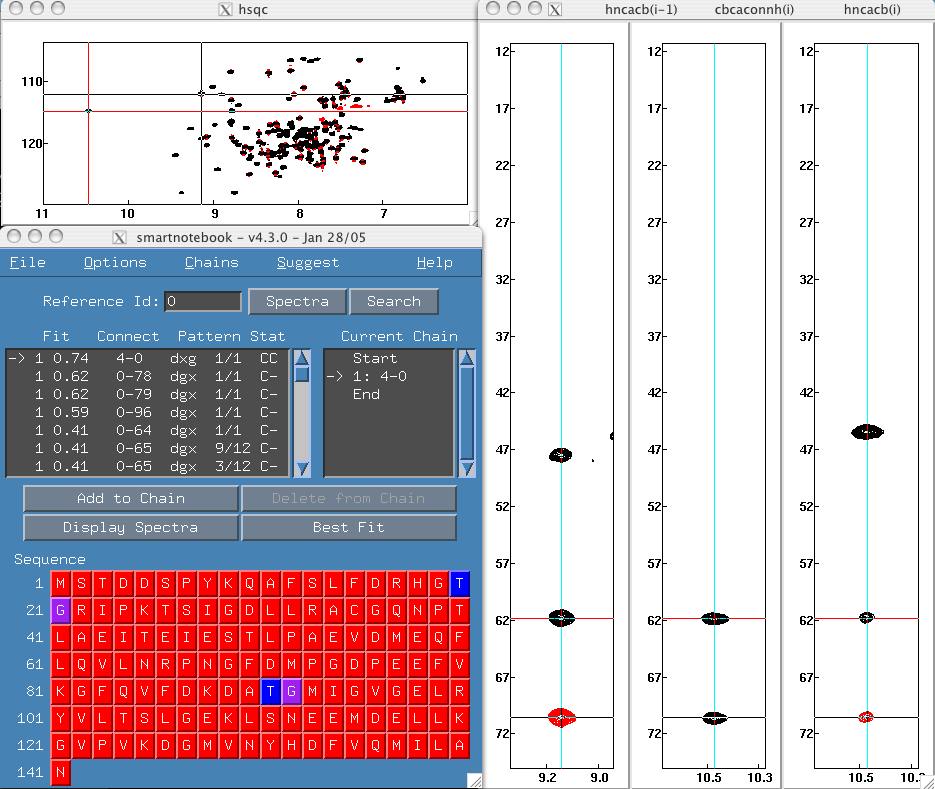Expand the Suggest menu

[308, 262]
